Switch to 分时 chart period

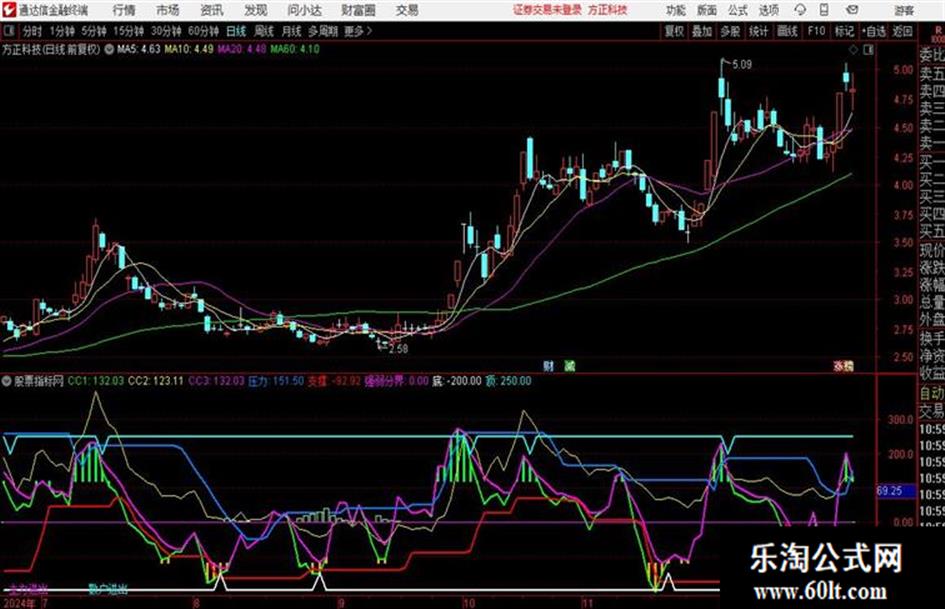[33, 31]
